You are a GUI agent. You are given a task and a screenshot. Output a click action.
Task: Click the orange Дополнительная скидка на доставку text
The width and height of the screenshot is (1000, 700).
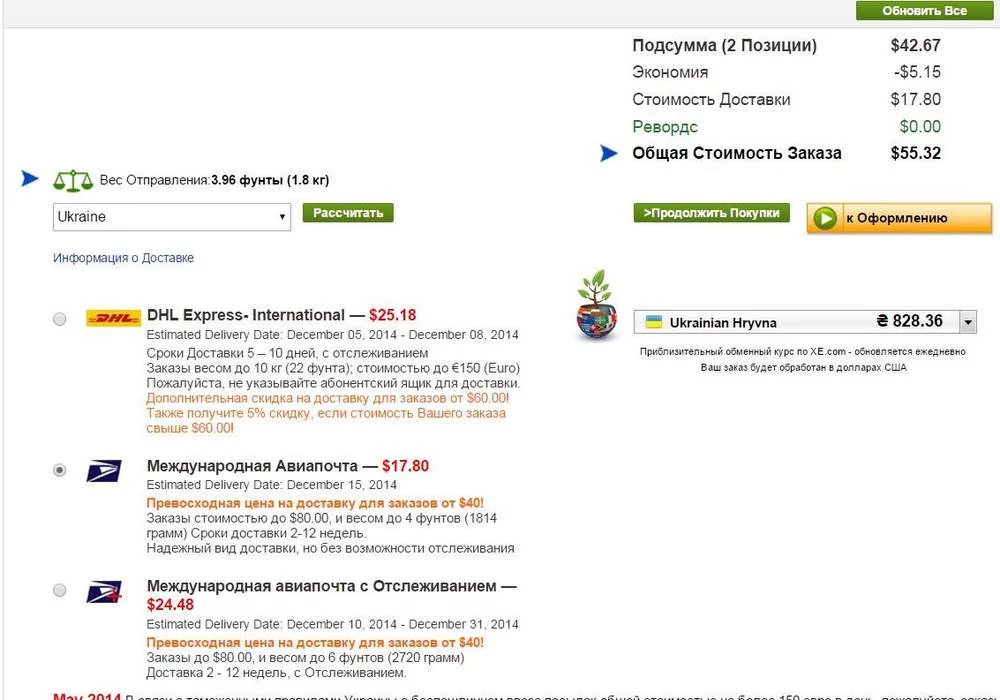tap(328, 398)
